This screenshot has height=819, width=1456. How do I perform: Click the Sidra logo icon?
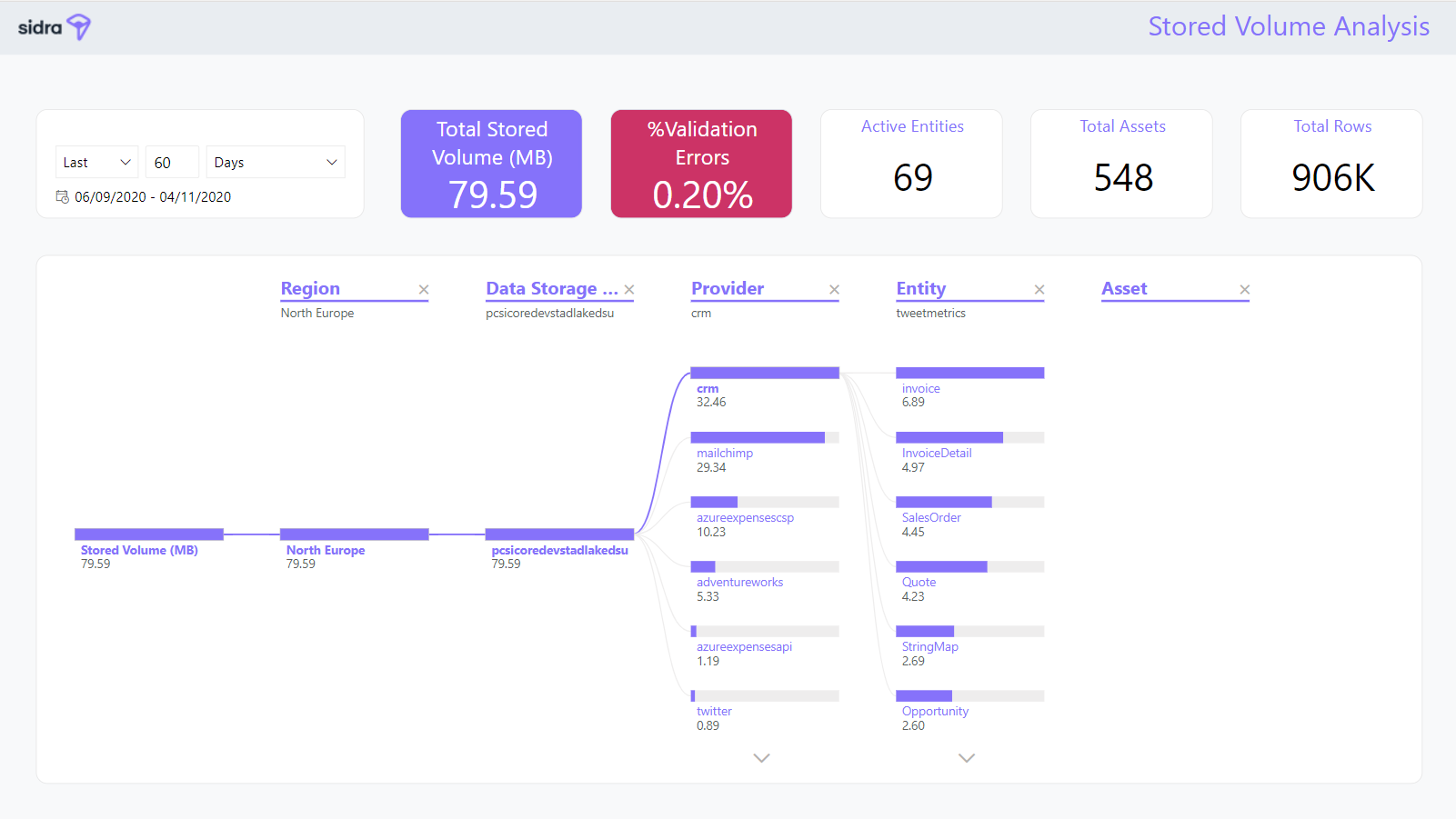79,27
